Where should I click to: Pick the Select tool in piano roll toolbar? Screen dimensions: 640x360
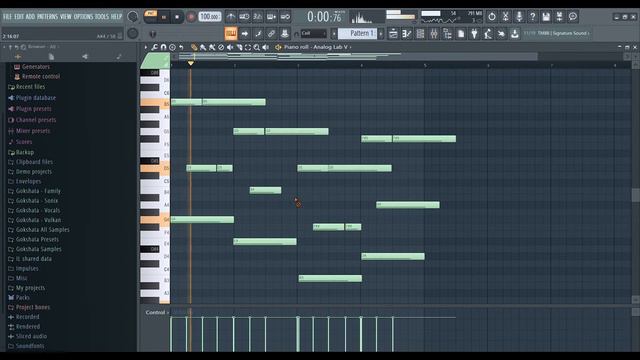(248, 47)
